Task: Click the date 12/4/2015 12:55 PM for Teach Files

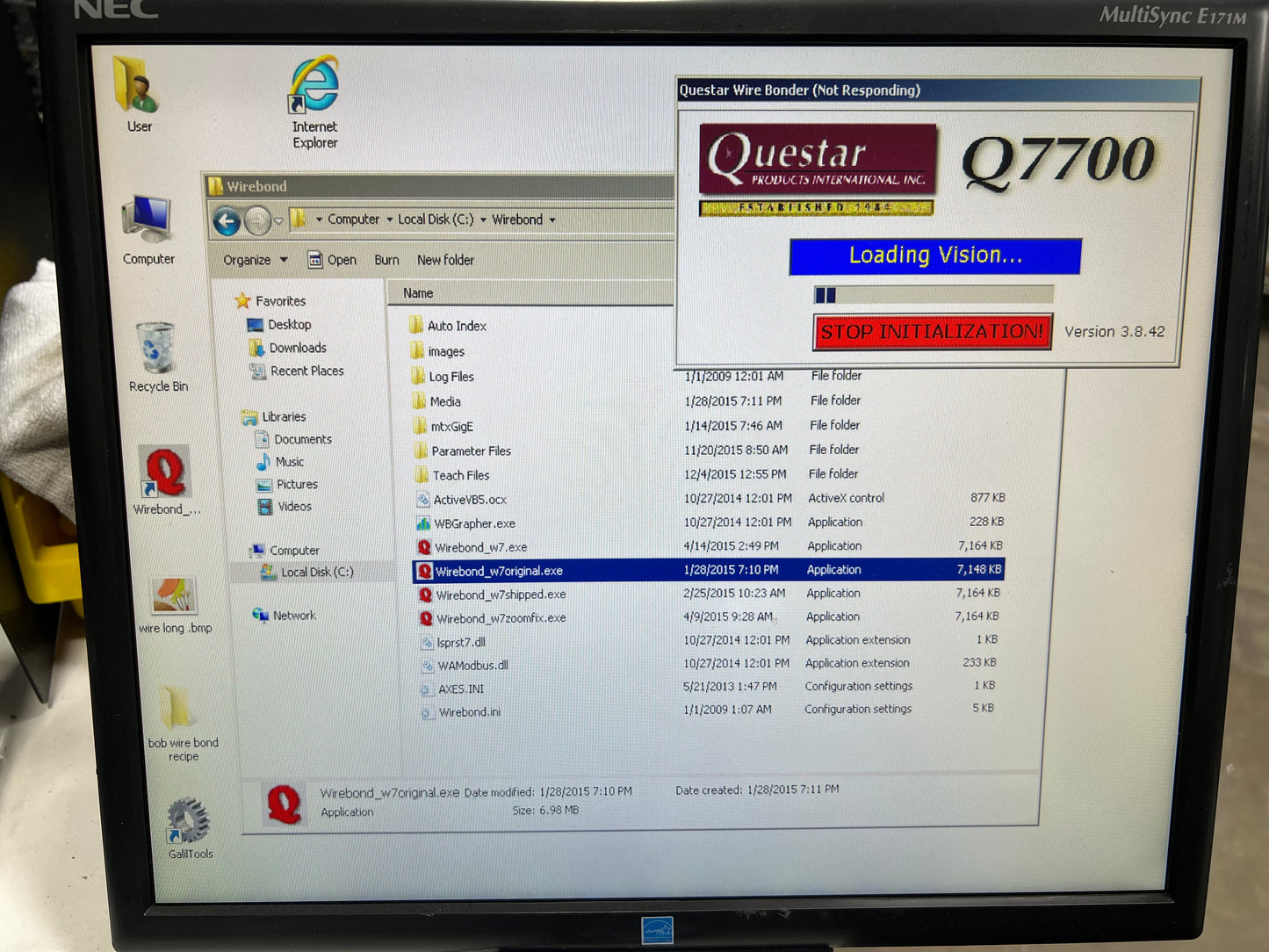Action: (735, 474)
